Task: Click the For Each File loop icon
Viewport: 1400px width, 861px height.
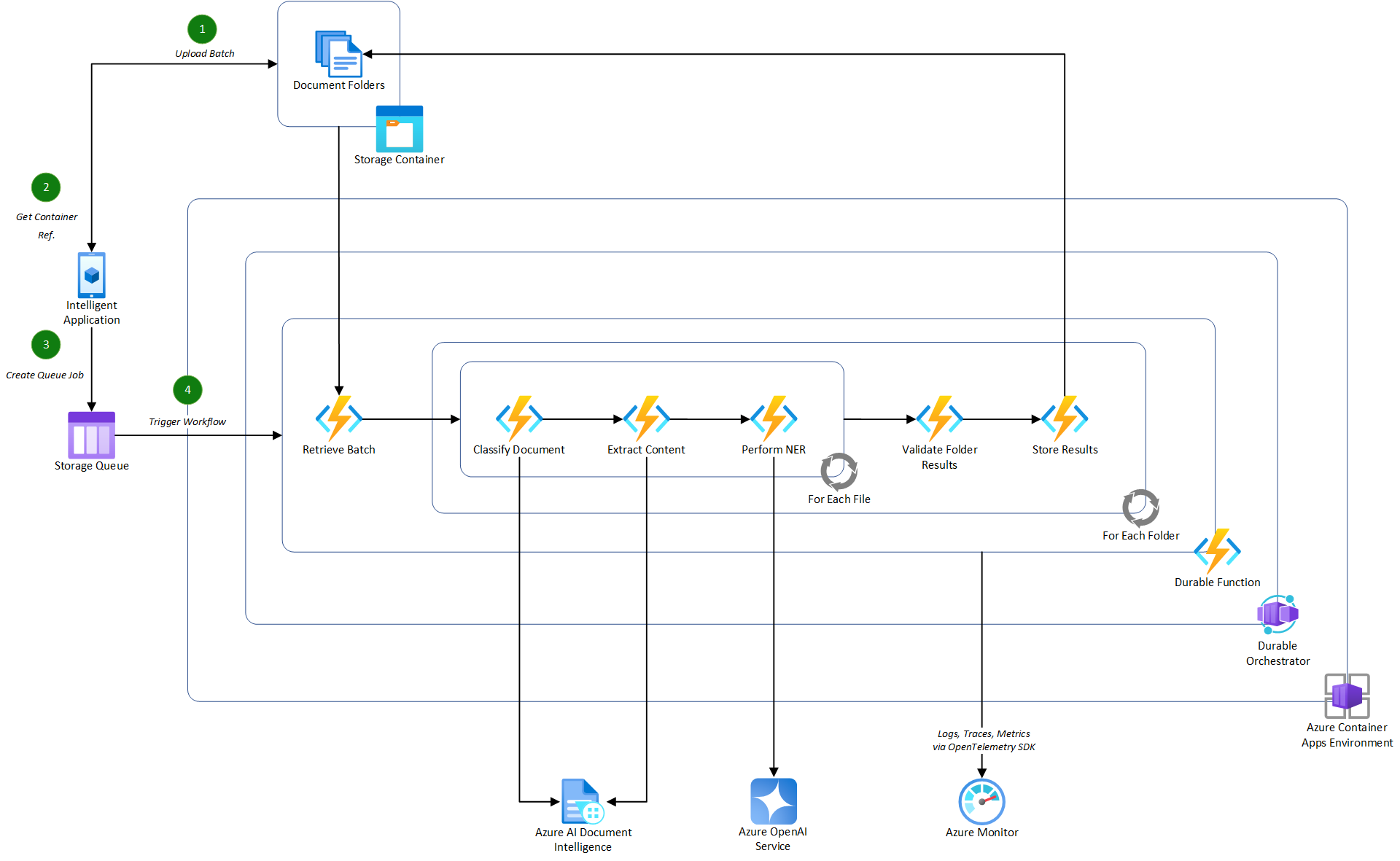Action: (x=839, y=472)
